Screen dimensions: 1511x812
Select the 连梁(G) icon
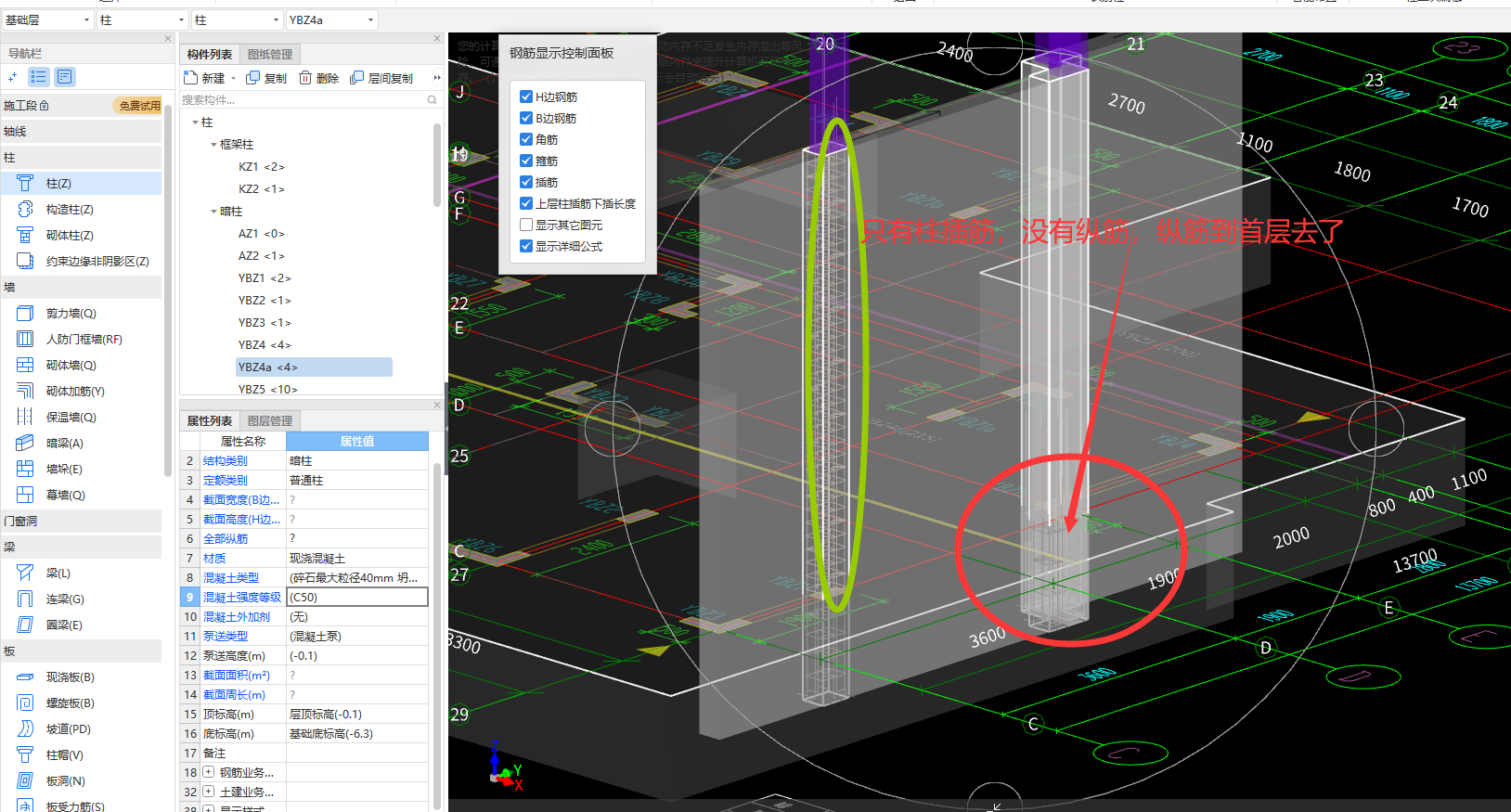[25, 599]
